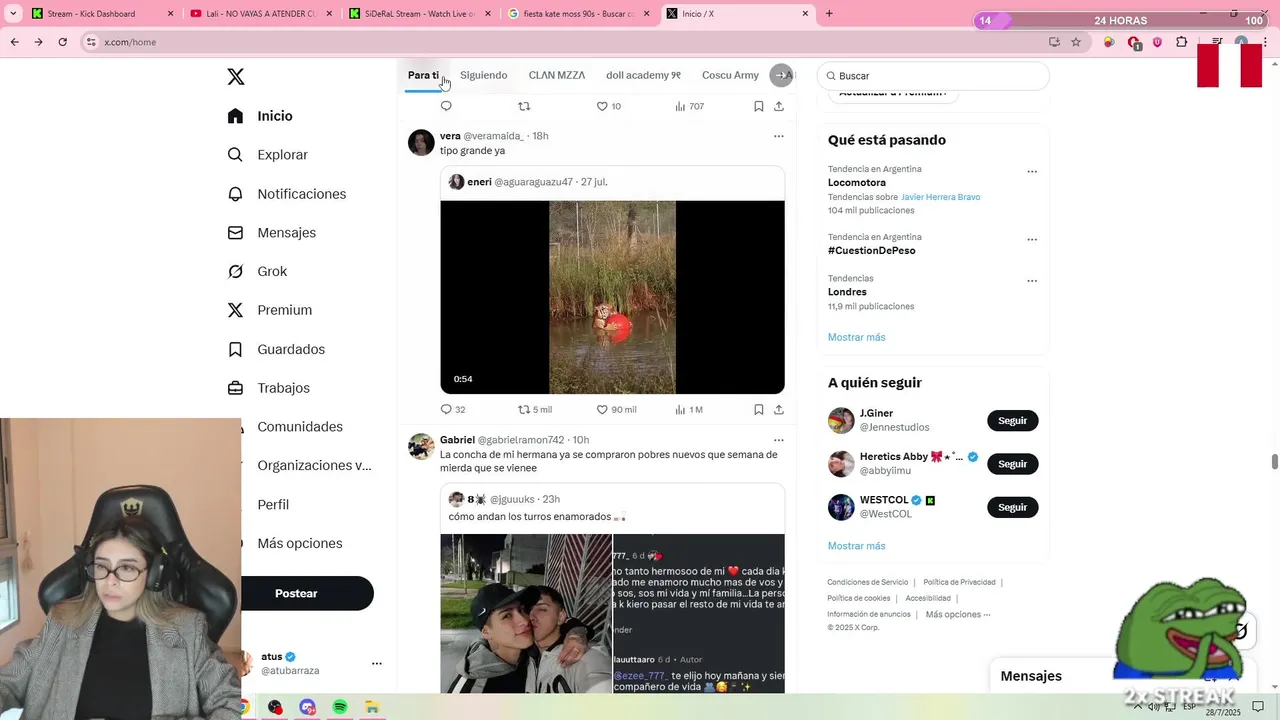The width and height of the screenshot is (1280, 720).
Task: Expand footer Más opciones link
Action: click(x=957, y=614)
